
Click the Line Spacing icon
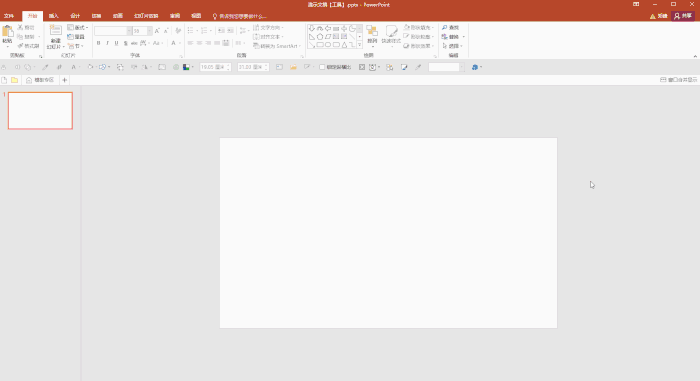pyautogui.click(x=243, y=30)
